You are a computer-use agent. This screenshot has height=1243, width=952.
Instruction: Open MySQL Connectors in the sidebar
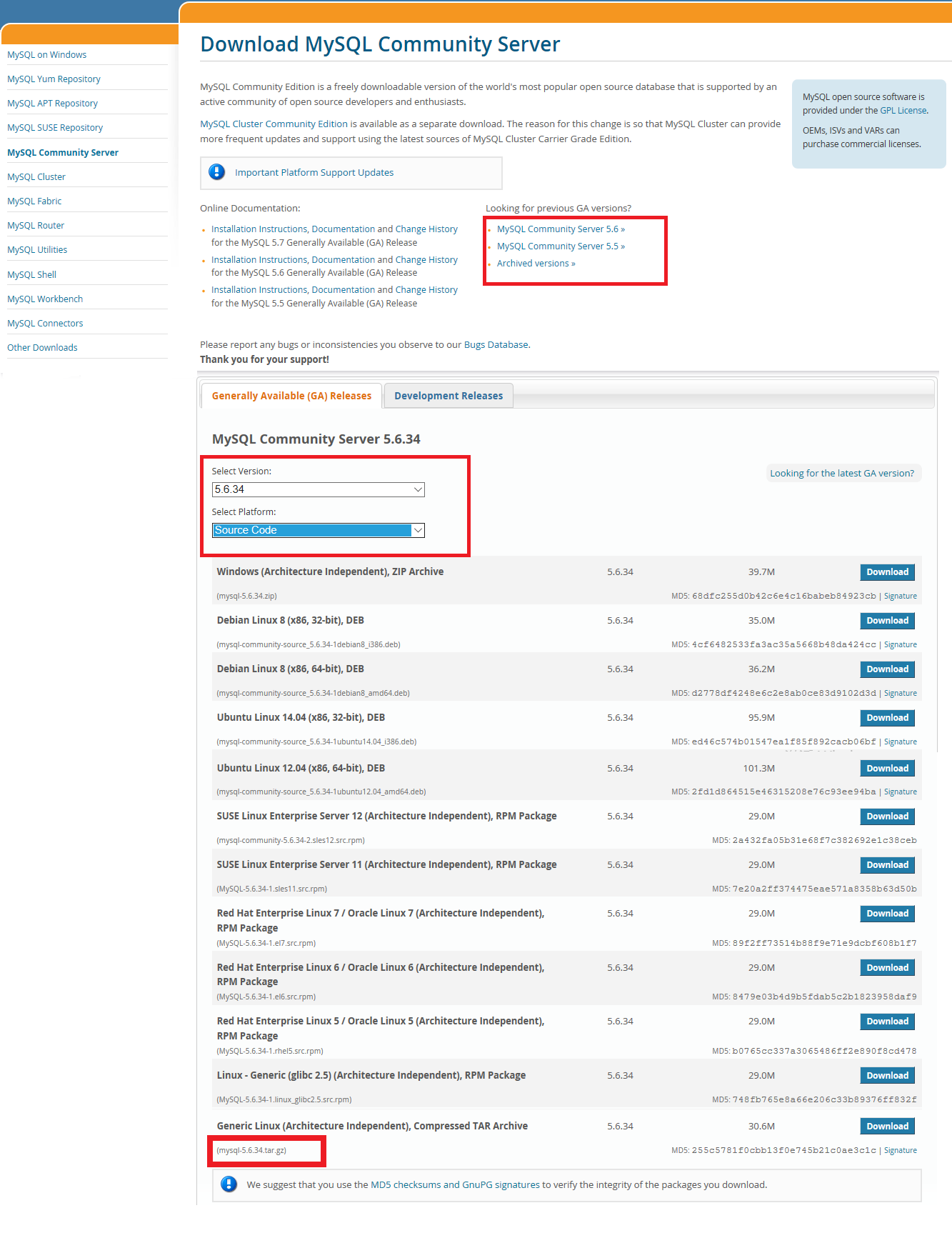45,324
